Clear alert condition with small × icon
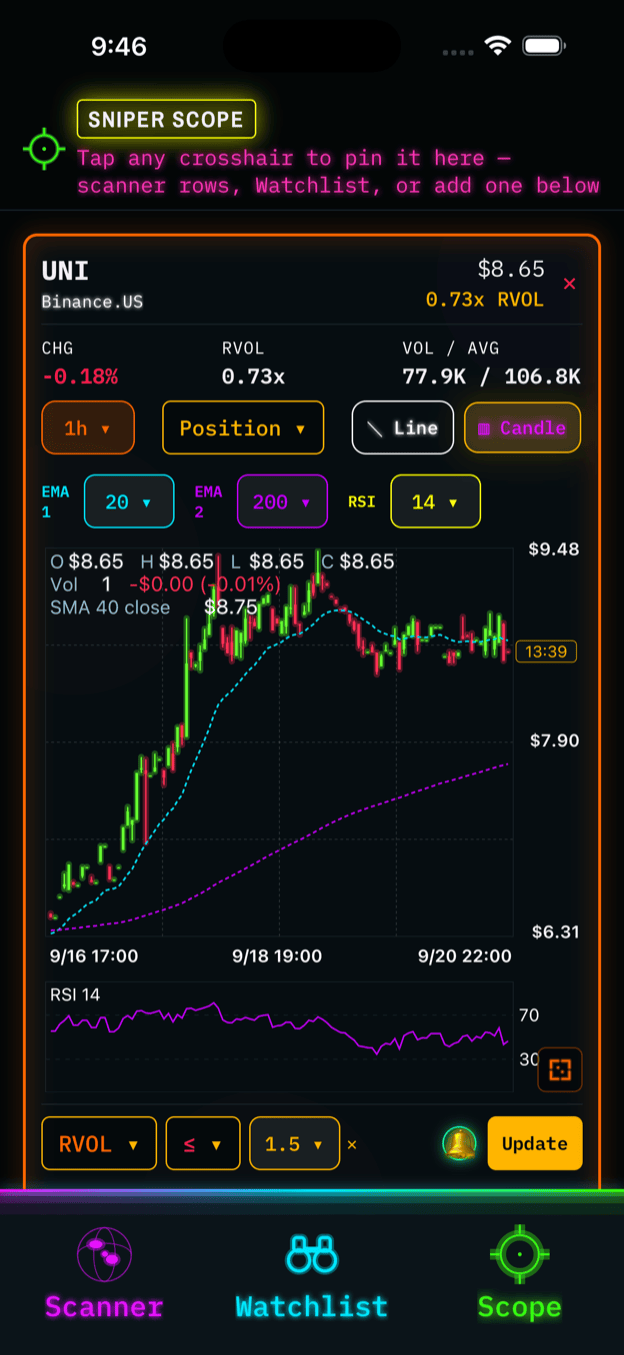Screen dimensions: 624x1355 click(352, 1144)
